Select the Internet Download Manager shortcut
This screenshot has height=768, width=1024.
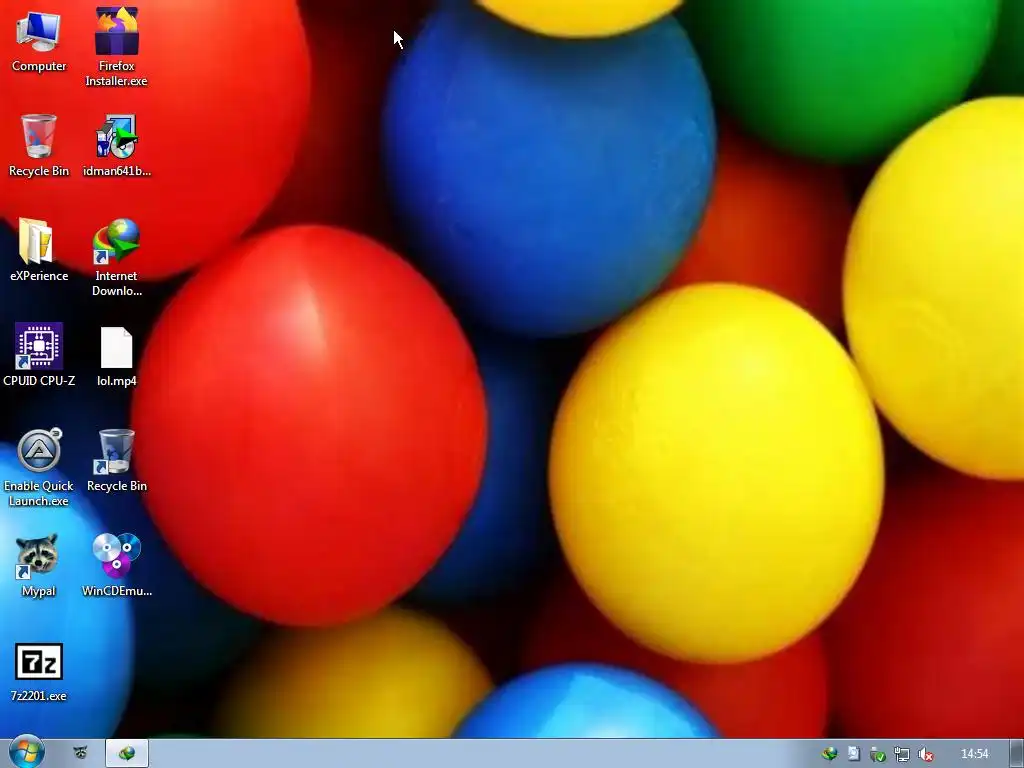116,257
